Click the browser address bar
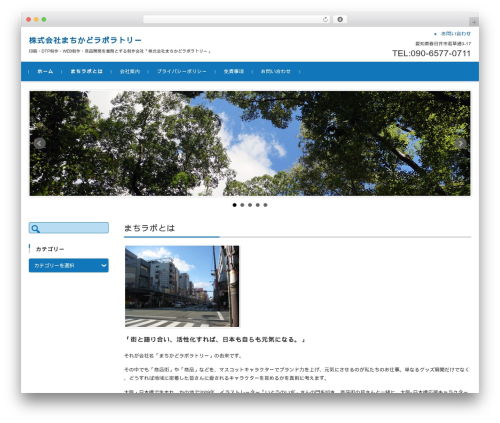The image size is (500, 423). point(237,19)
